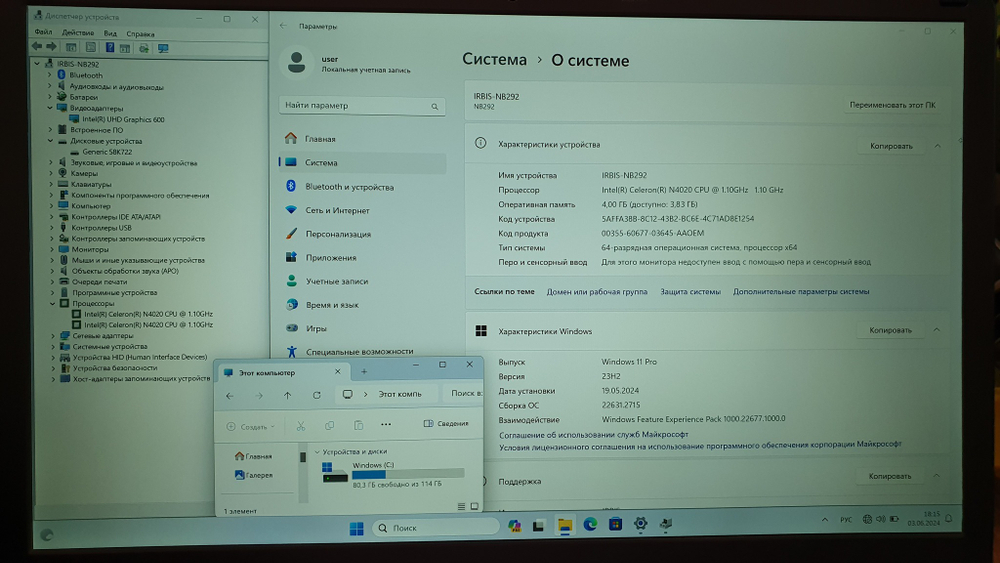Click the update driver icon in Device Manager toolbar
The height and width of the screenshot is (563, 1000).
(x=144, y=48)
